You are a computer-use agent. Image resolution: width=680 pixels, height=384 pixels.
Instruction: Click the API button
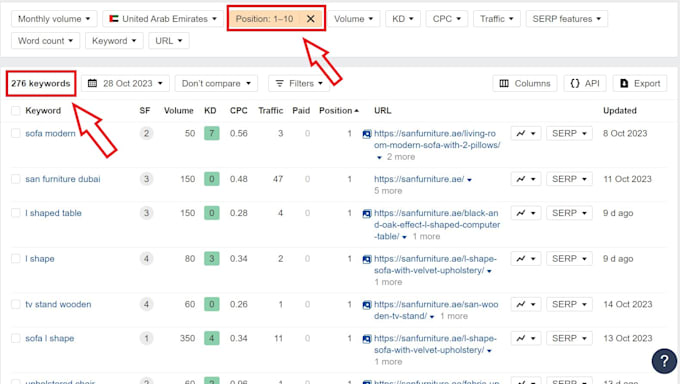[x=585, y=83]
